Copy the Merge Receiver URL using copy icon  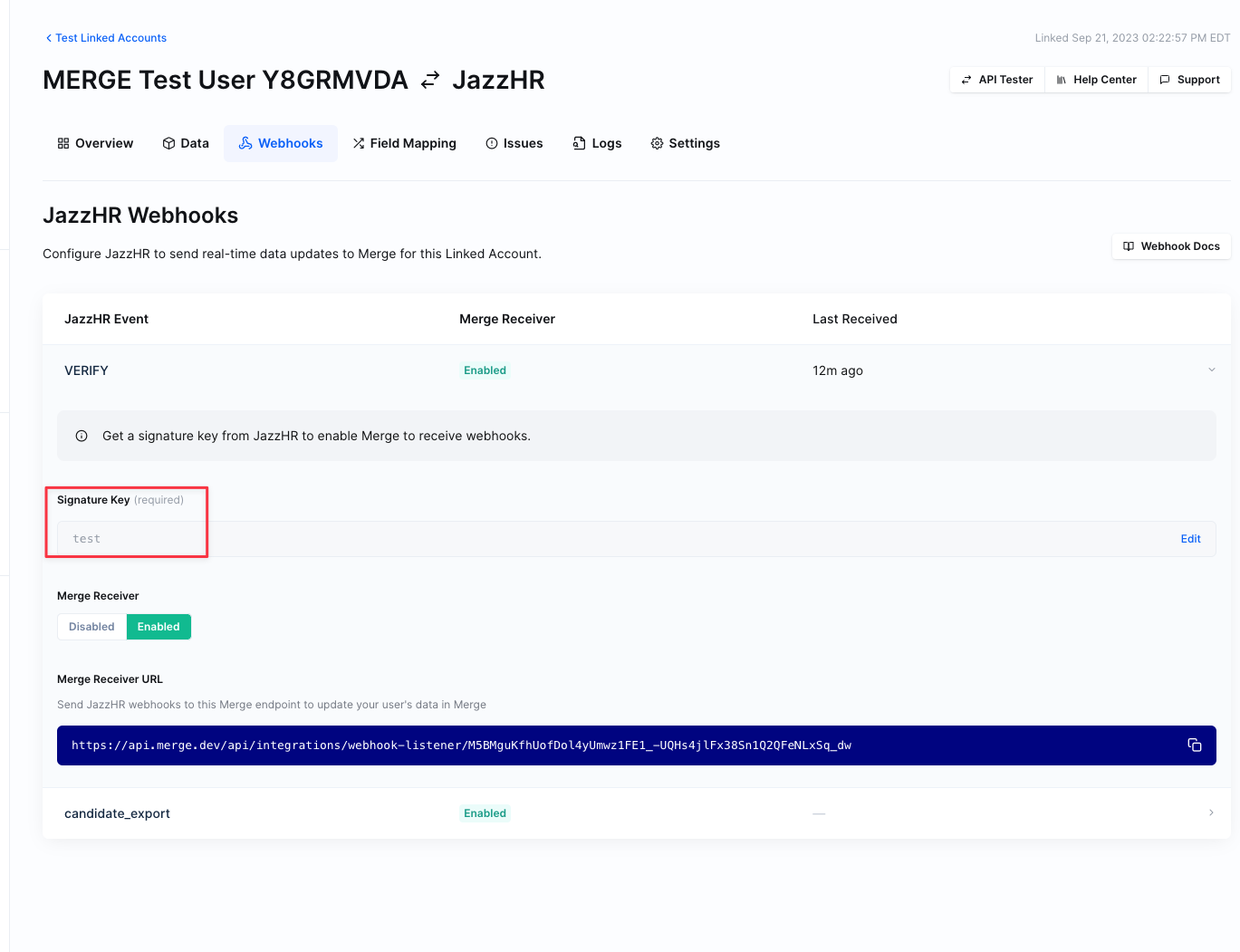(1194, 745)
